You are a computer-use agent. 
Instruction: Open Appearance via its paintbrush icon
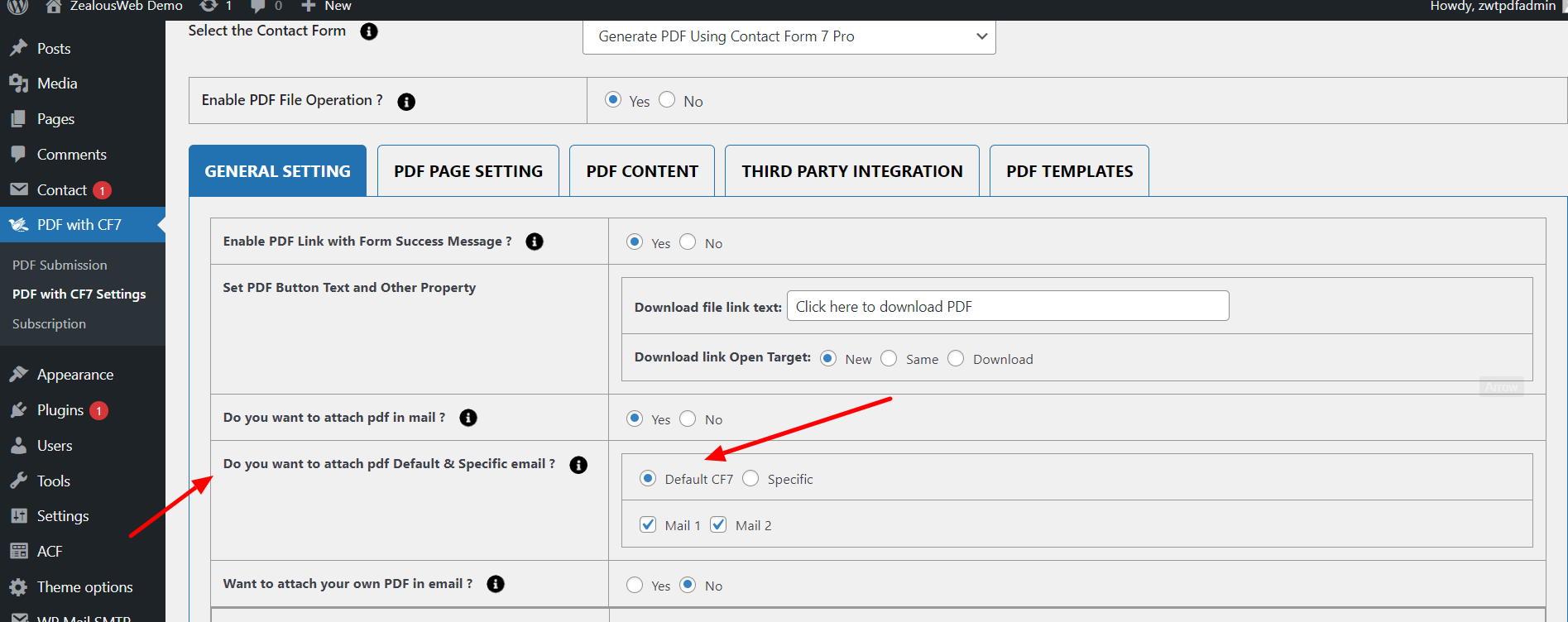pos(19,375)
